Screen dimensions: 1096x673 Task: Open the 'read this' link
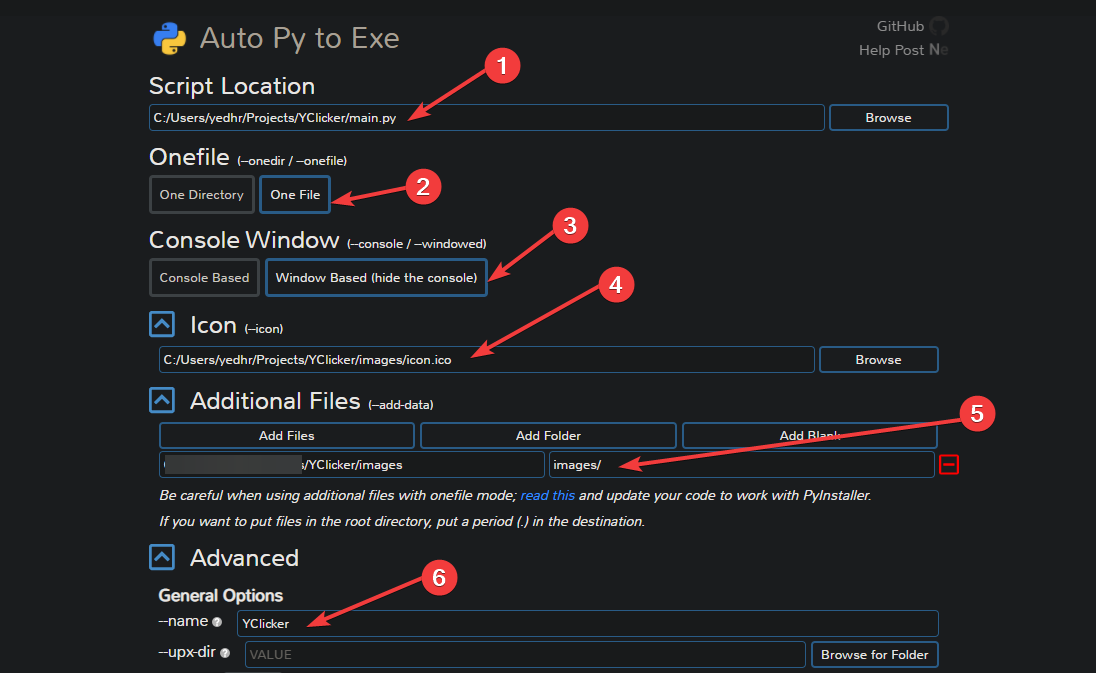pyautogui.click(x=547, y=495)
